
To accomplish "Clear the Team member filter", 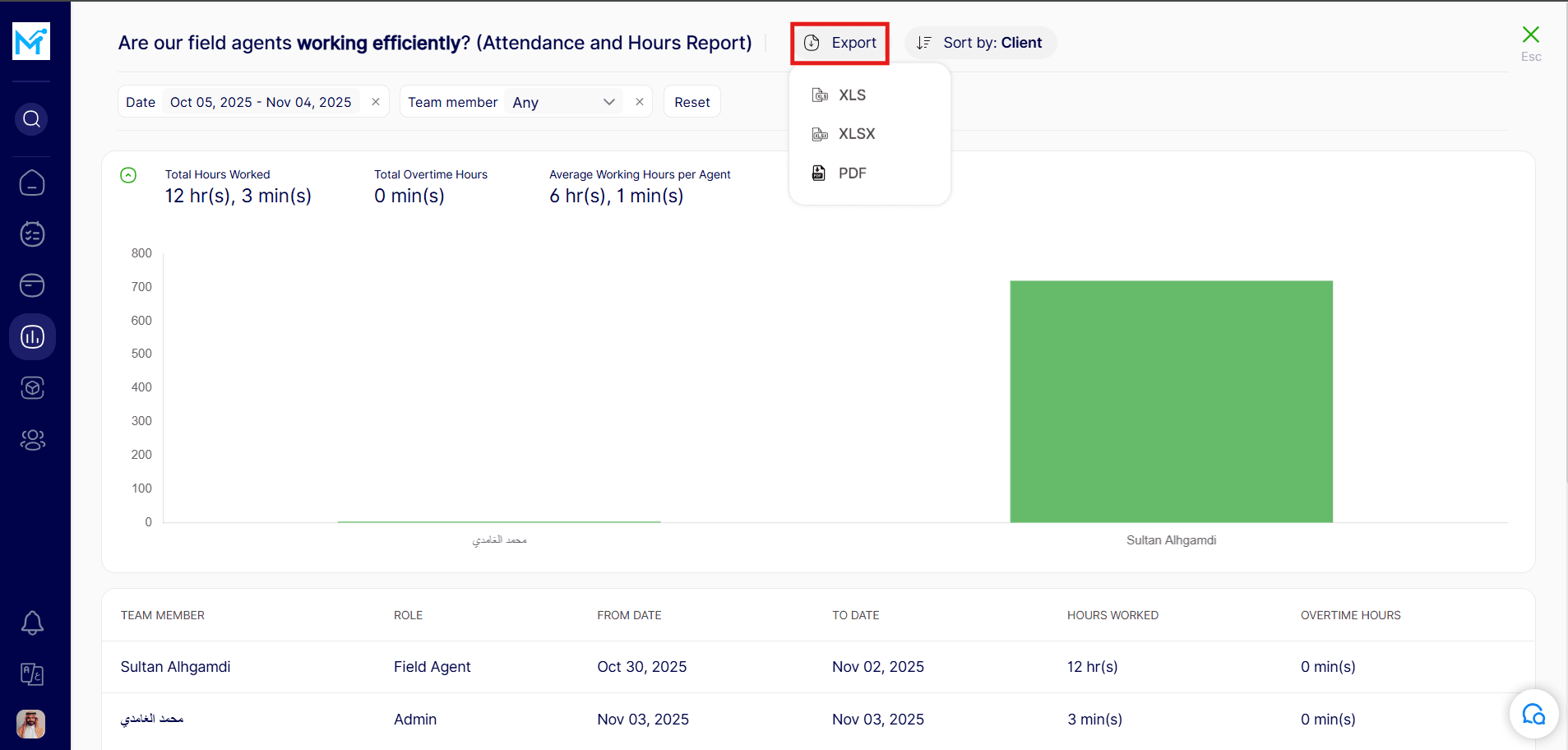I will [x=640, y=102].
